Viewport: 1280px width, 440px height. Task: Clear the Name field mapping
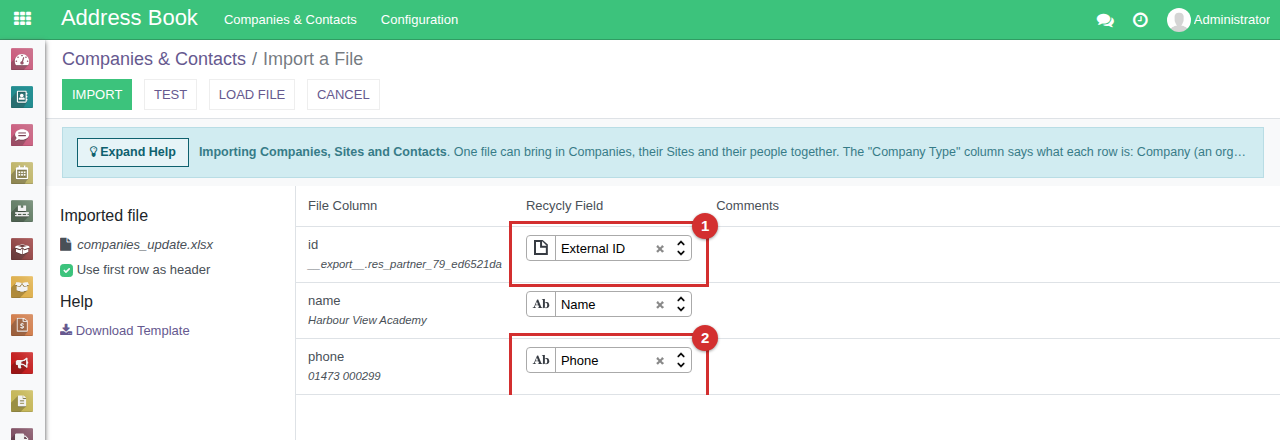pos(660,305)
